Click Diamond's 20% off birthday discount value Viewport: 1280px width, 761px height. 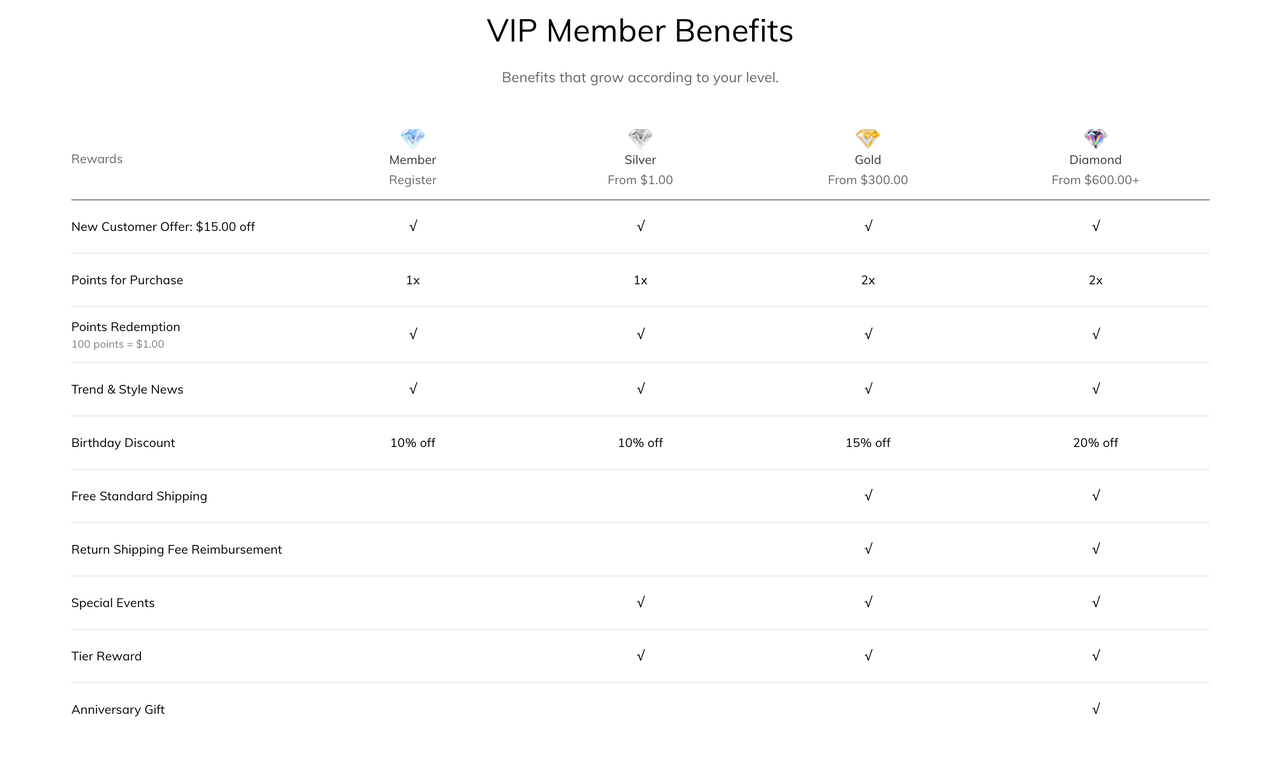[1095, 443]
